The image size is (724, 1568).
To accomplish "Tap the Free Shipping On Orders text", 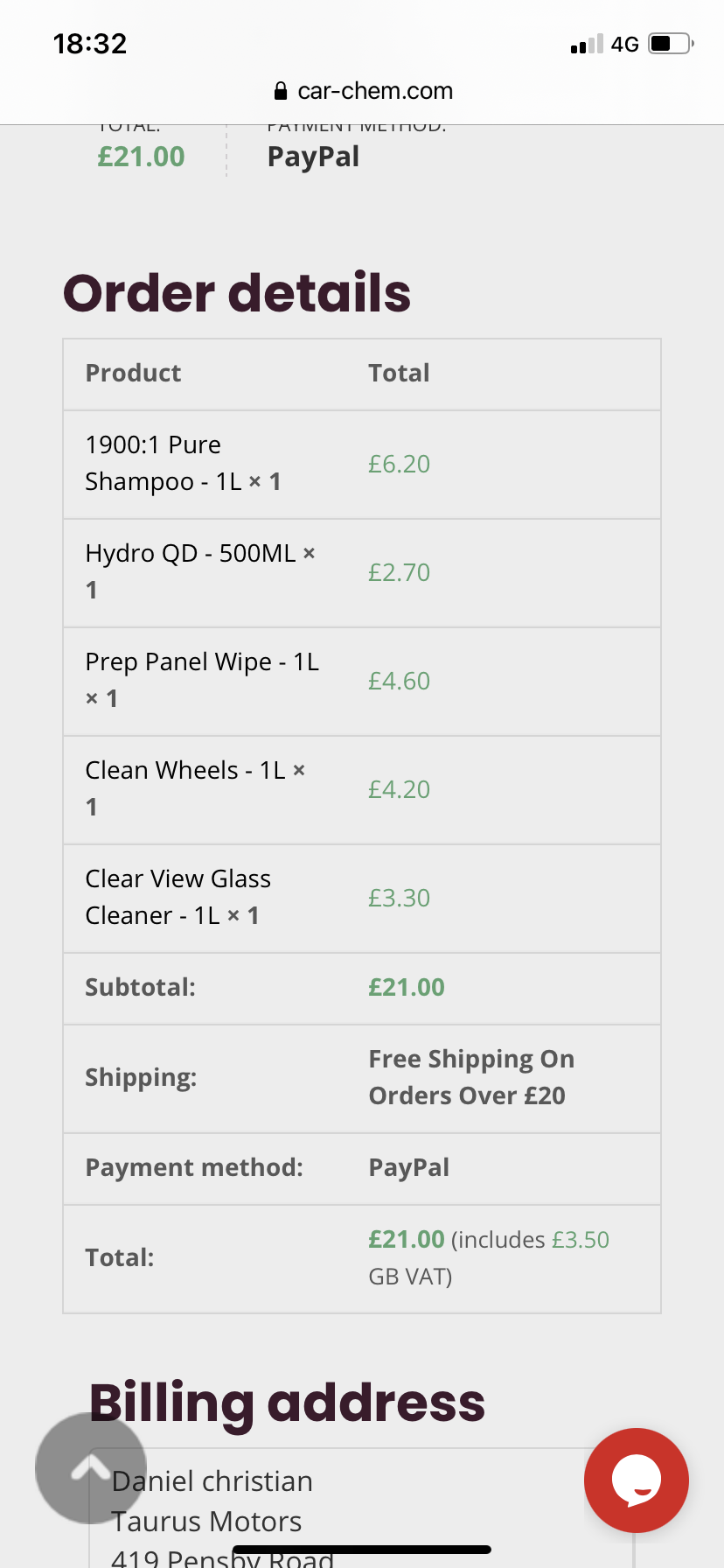I will (x=471, y=1077).
